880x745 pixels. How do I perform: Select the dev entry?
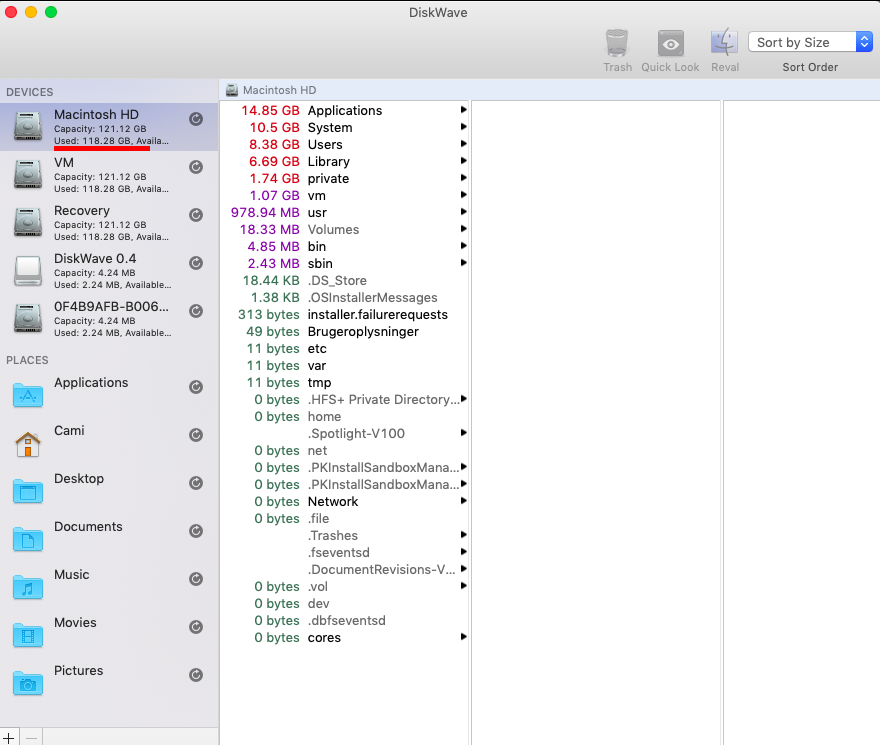(345, 604)
